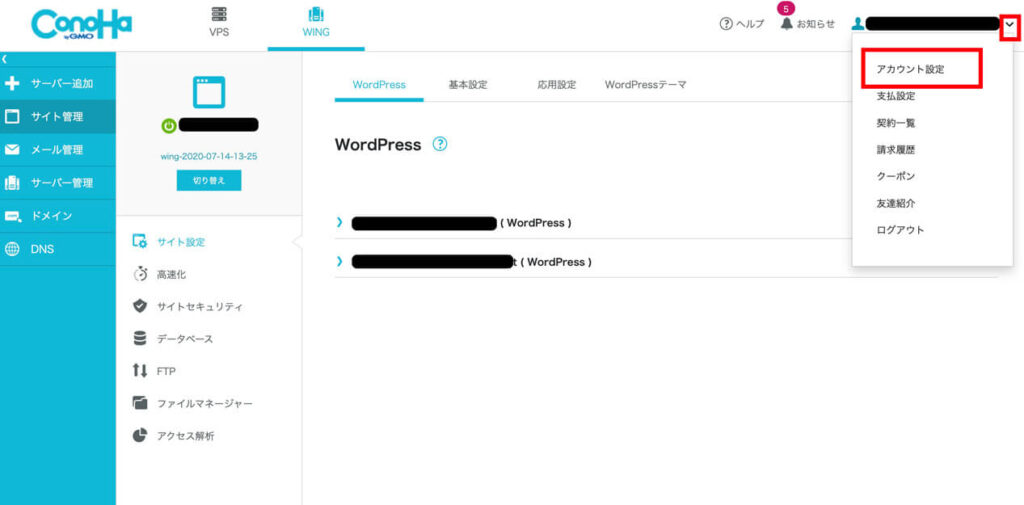Image resolution: width=1024 pixels, height=505 pixels.
Task: Open ドメイン label in sidebar
Action: pyautogui.click(x=52, y=216)
